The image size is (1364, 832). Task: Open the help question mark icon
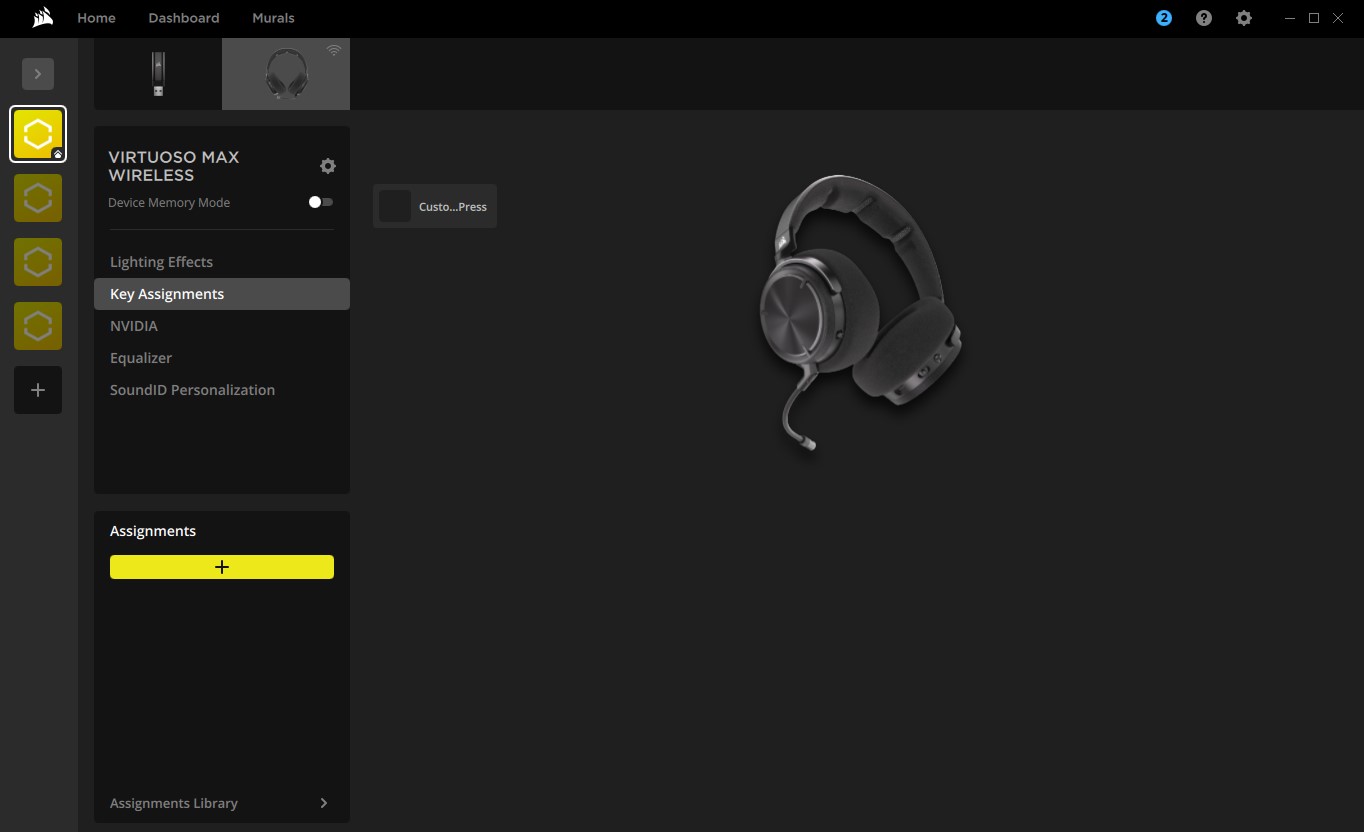1204,18
